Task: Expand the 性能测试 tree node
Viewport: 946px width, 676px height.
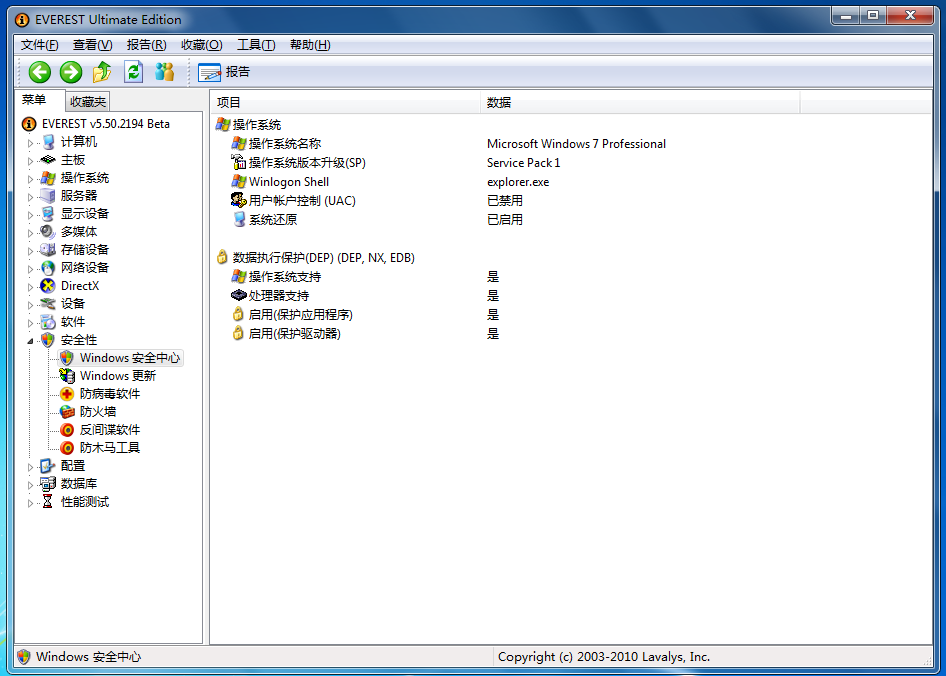Action: 30,503
